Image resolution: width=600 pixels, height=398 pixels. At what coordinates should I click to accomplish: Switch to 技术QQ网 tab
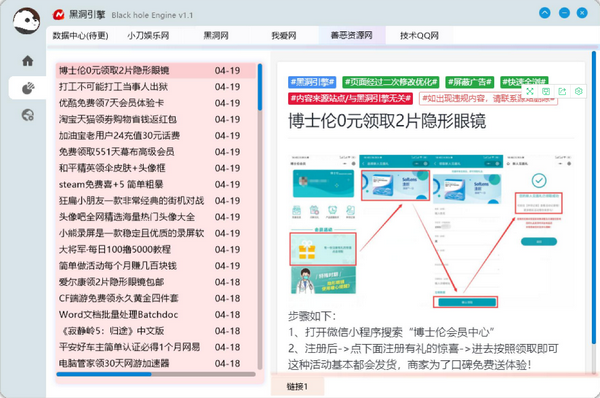pos(419,36)
